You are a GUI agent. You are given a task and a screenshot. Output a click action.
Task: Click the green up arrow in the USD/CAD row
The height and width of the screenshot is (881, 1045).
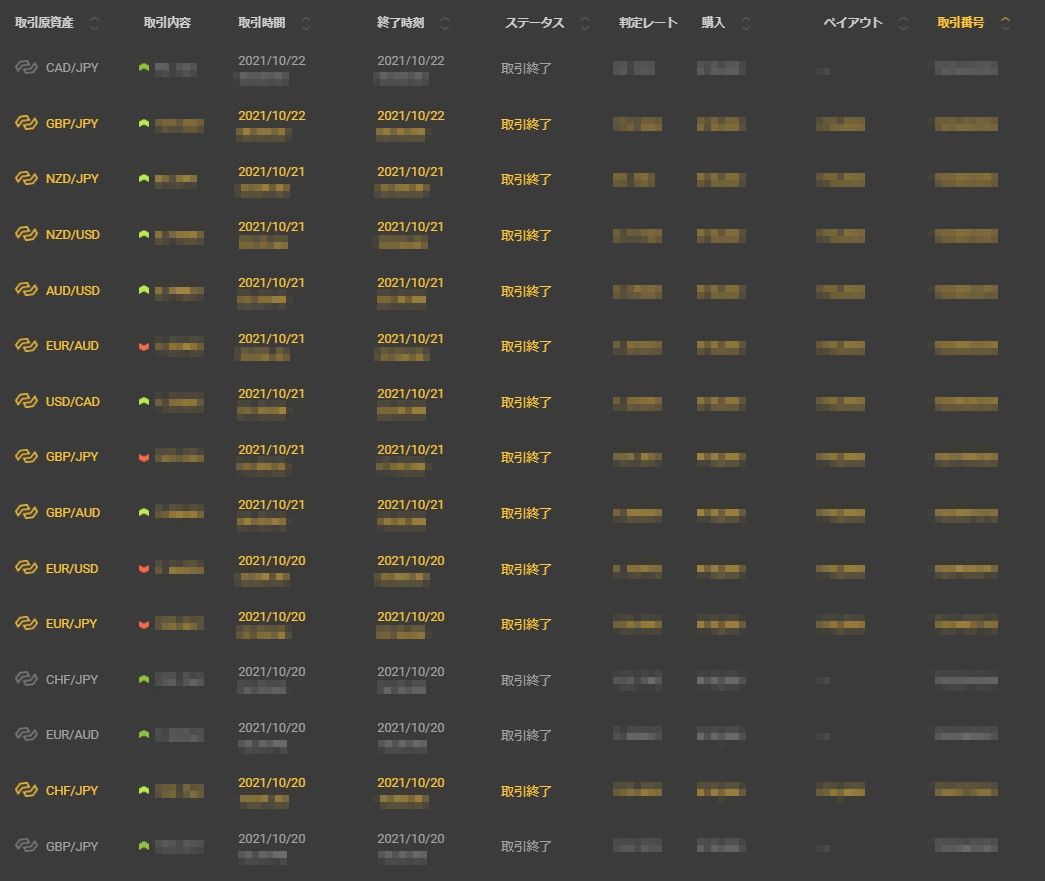tap(144, 401)
